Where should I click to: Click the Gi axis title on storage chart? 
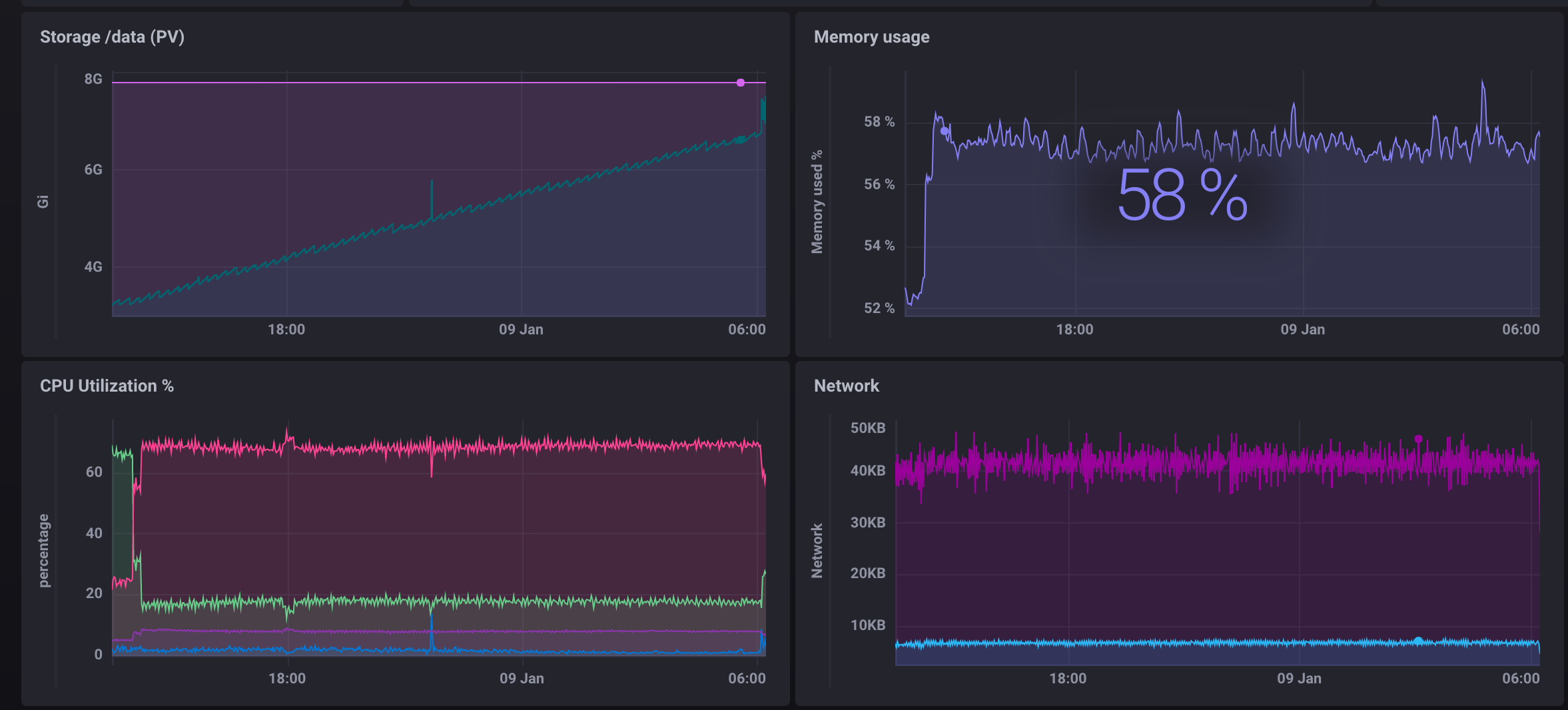[43, 201]
